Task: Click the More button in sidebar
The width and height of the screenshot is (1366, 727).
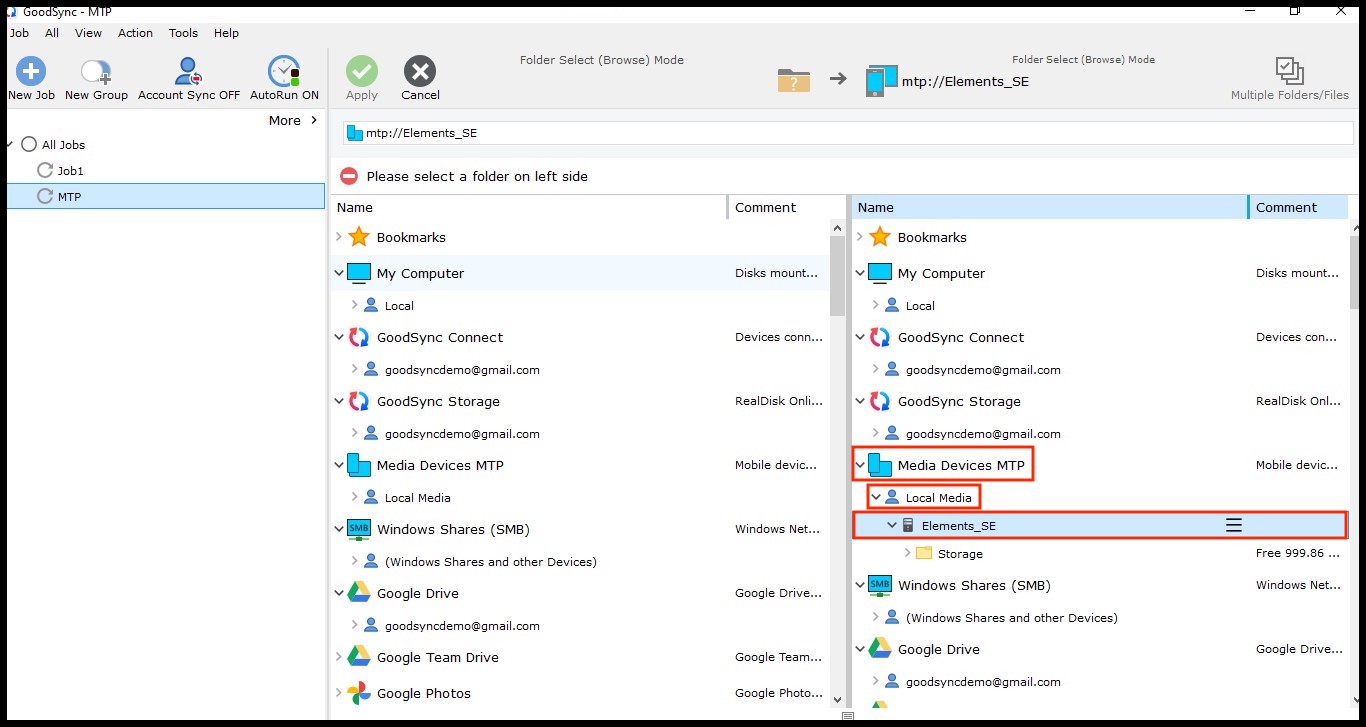Action: point(292,120)
